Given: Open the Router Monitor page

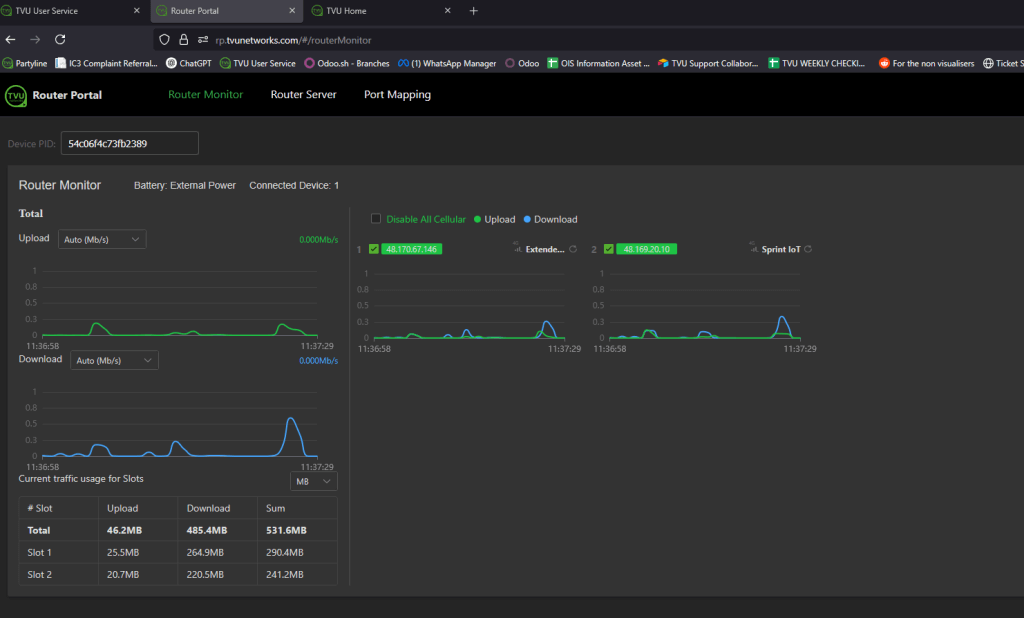Looking at the screenshot, I should point(206,95).
